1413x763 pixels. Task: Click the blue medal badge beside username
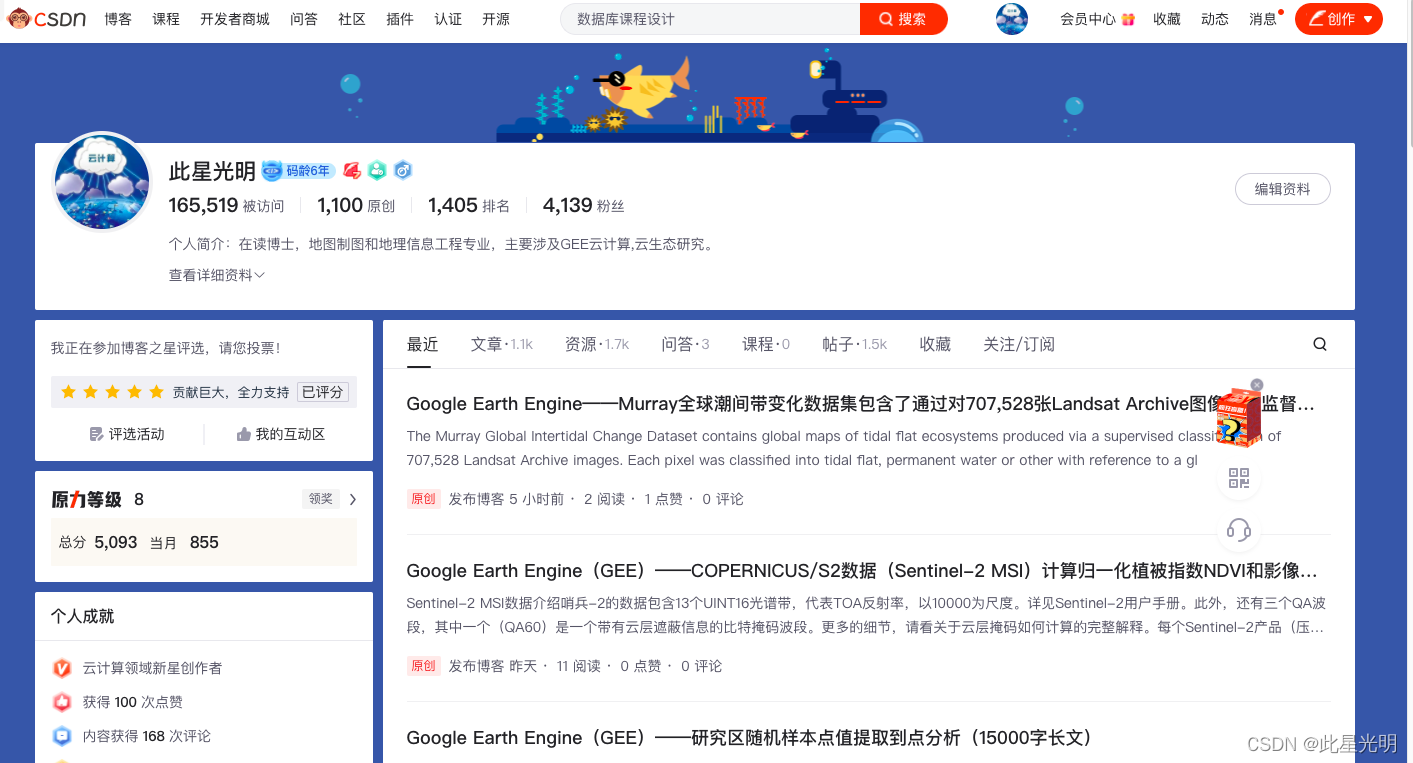click(402, 171)
